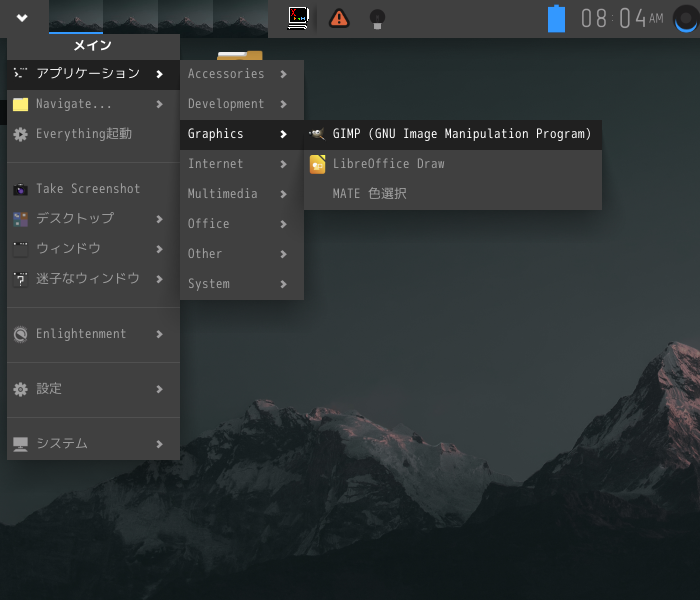Click the yellow Navigate folder icon
This screenshot has width=700, height=600.
20,104
